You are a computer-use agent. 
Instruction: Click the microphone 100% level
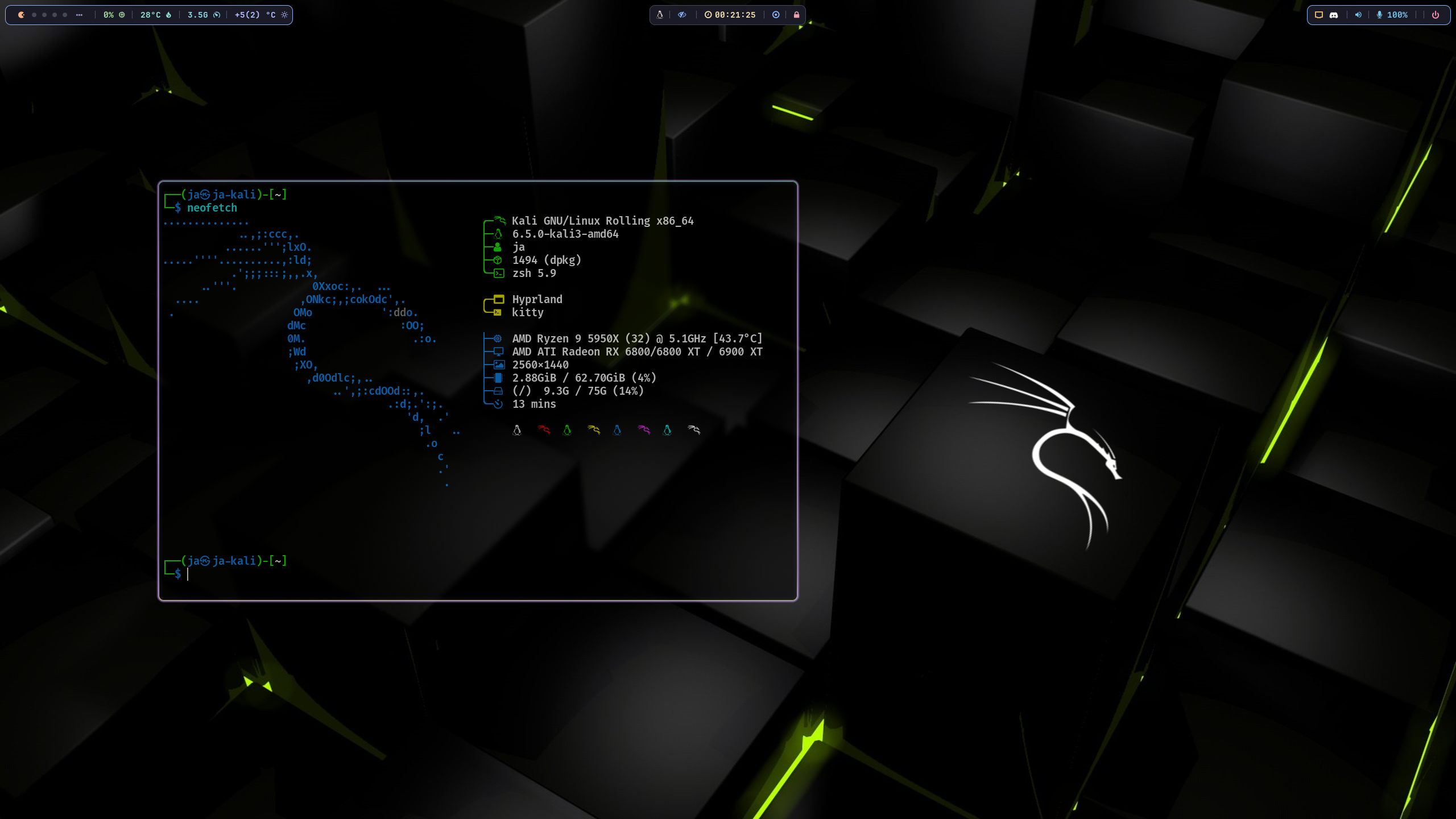pyautogui.click(x=1397, y=15)
